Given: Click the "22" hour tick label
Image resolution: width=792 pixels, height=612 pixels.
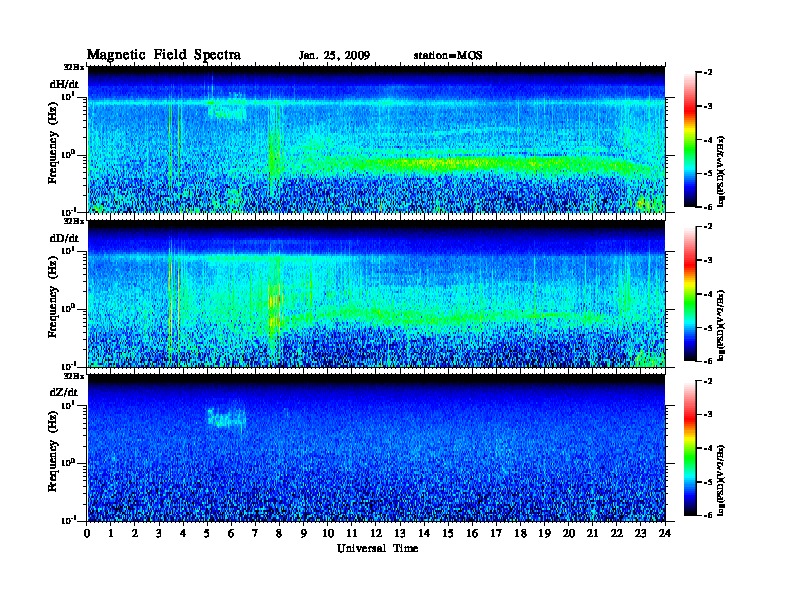Looking at the screenshot, I should [x=617, y=534].
